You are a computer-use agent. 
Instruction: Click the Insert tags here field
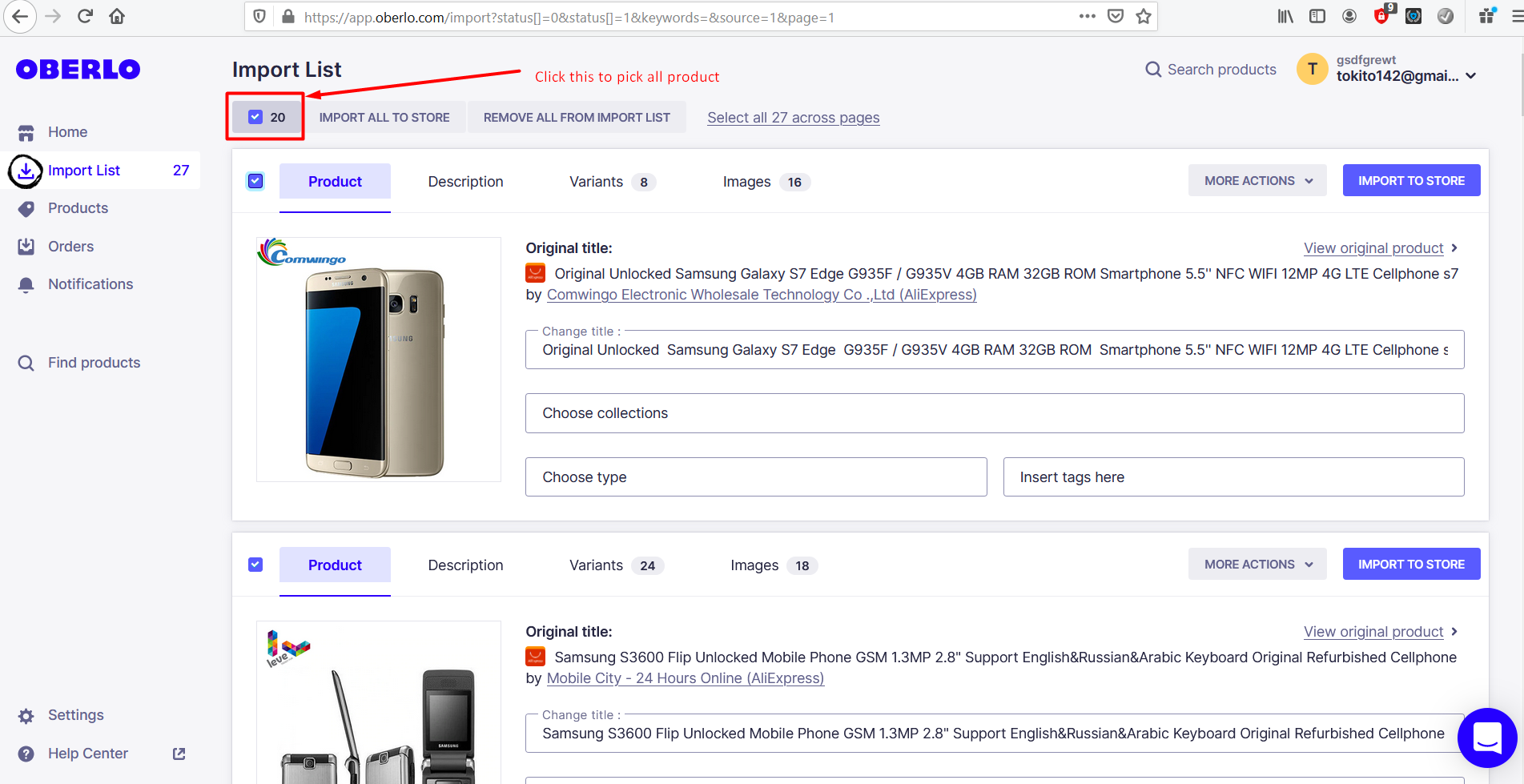pos(1233,477)
